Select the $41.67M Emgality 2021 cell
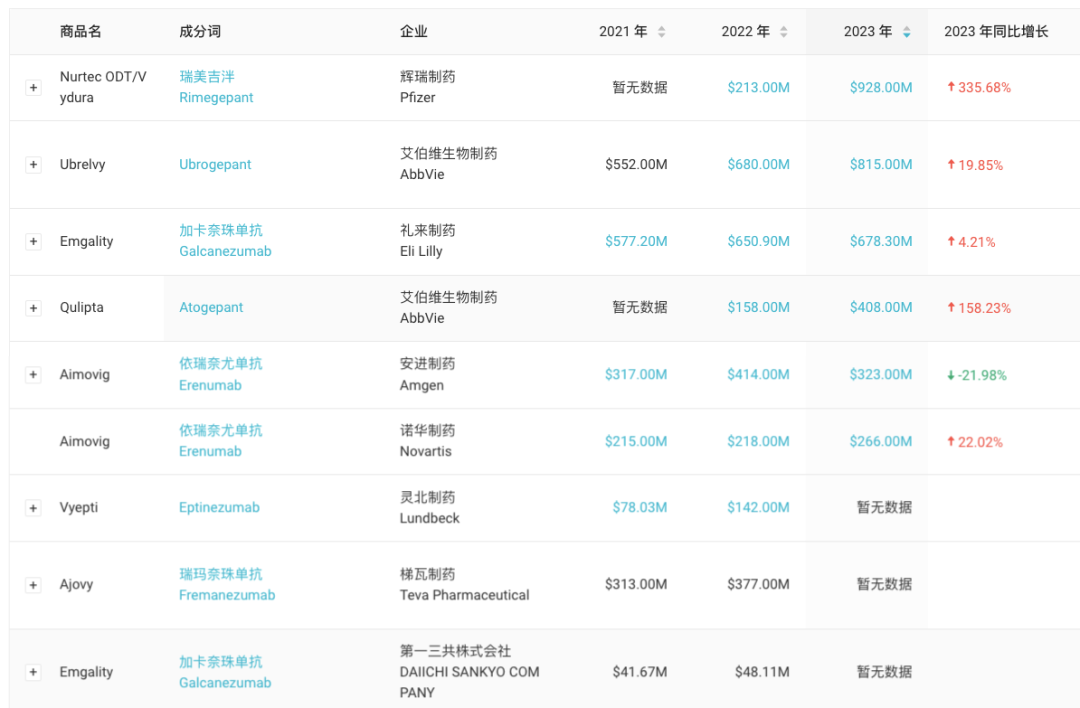Screen dimensions: 1080x708 tap(640, 671)
